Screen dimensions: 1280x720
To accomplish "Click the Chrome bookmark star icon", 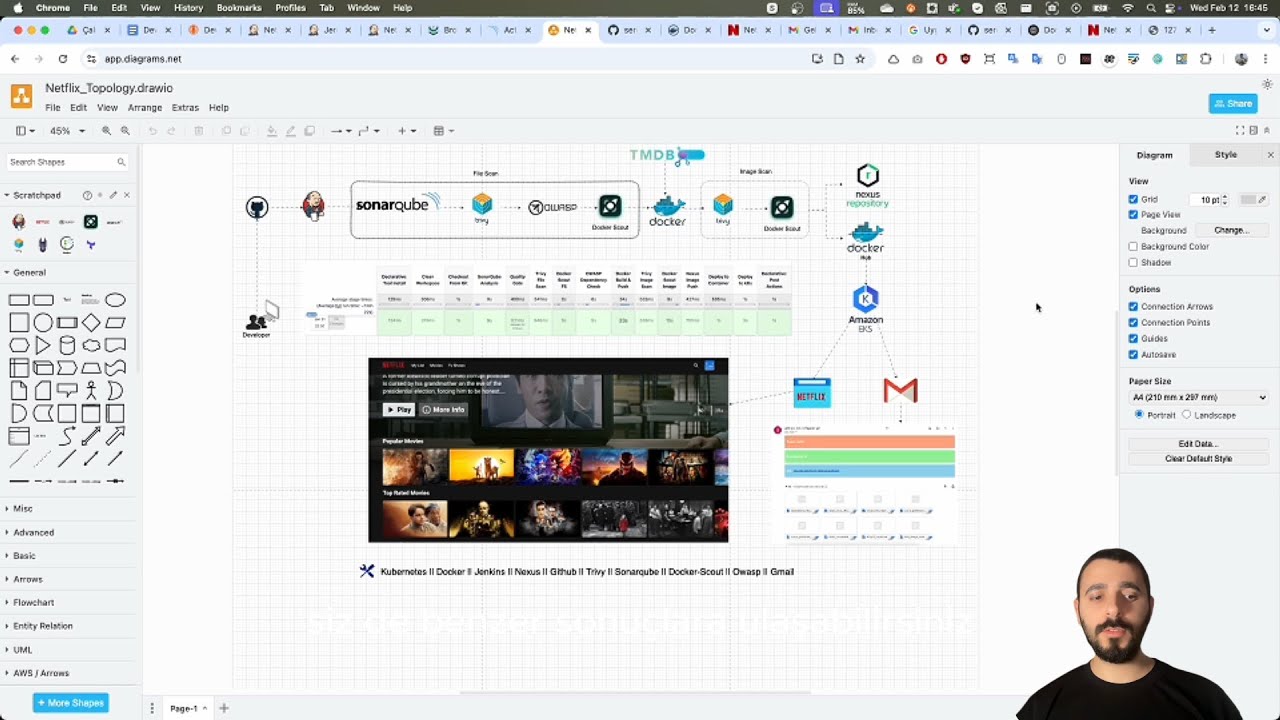I will tap(859, 59).
